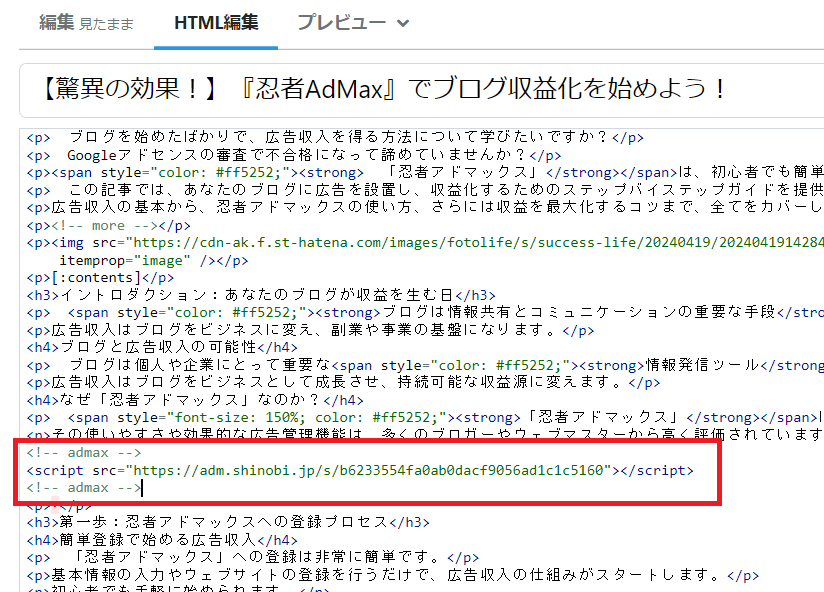Click the line 'ブログを始めたばかりで'

(x=335, y=138)
